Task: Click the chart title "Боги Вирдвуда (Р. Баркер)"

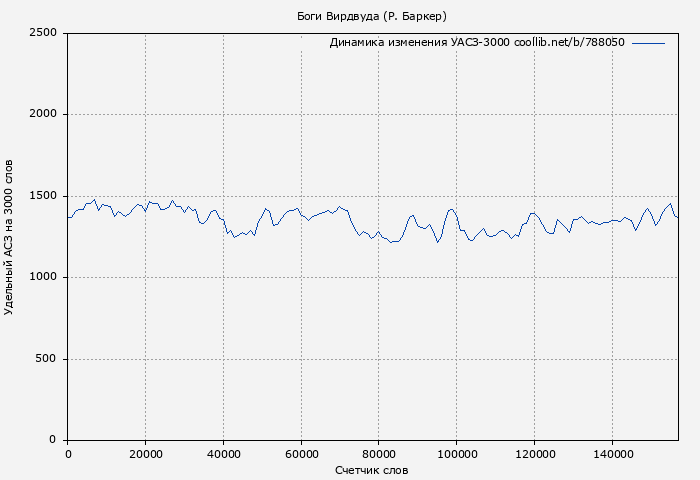Action: [372, 16]
